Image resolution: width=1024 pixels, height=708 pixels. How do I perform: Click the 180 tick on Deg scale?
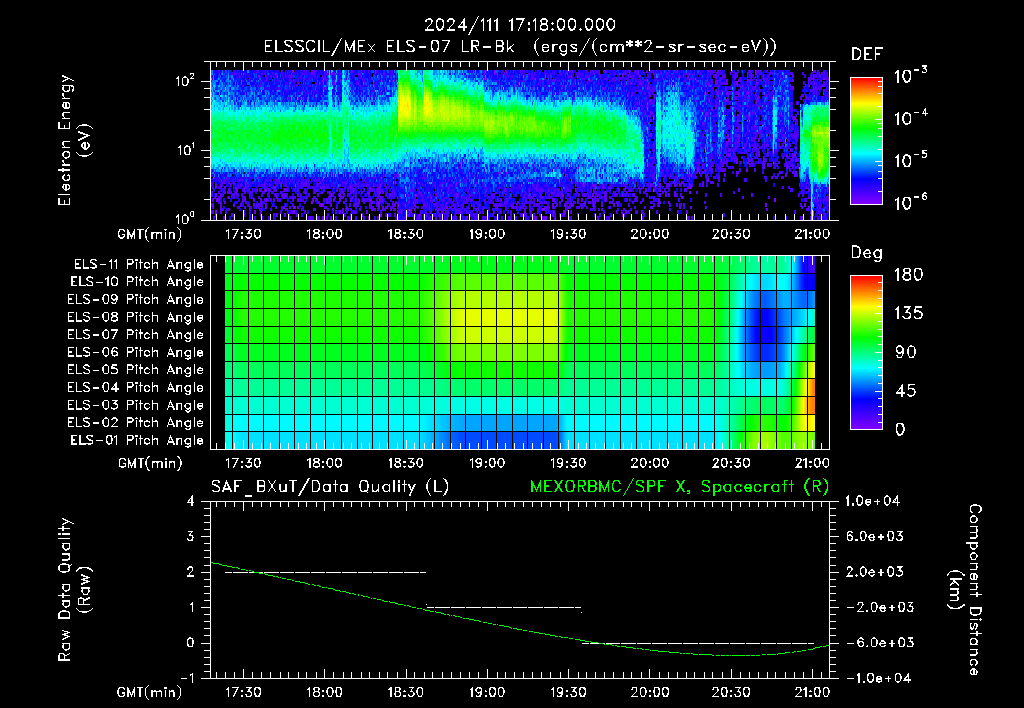coord(908,274)
